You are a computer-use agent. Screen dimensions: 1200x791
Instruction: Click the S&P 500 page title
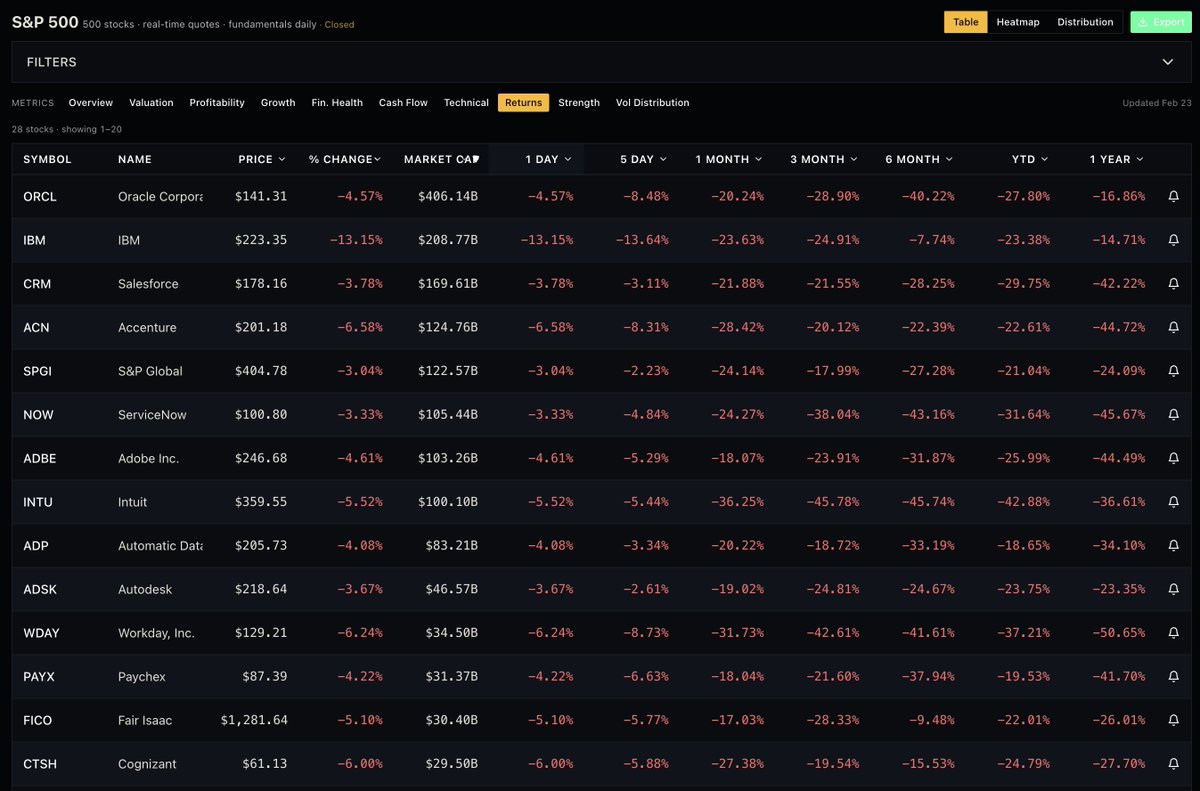pos(44,22)
